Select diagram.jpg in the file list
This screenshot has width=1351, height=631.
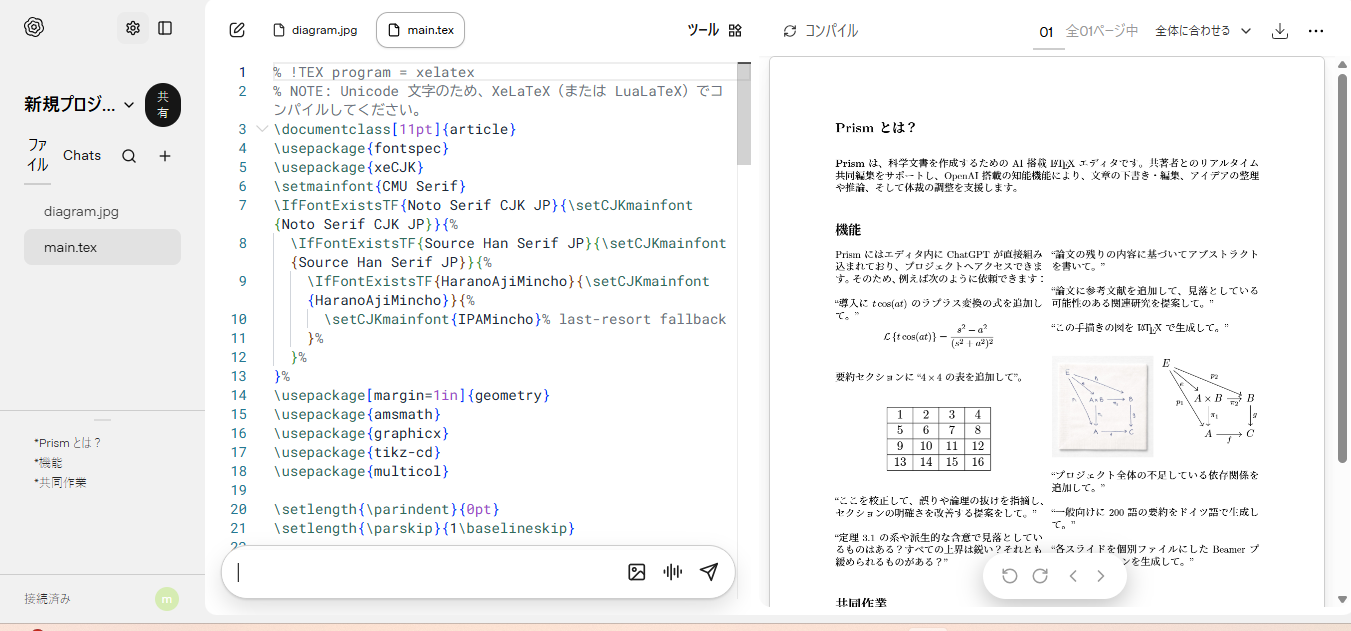pyautogui.click(x=81, y=211)
